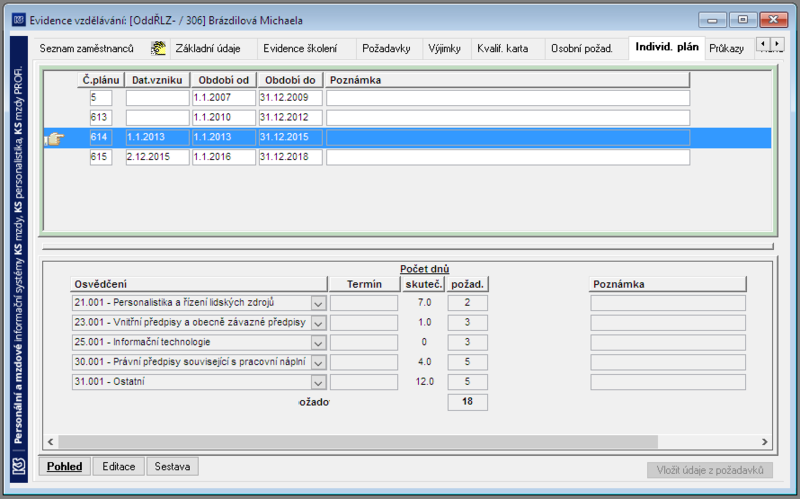Open the Průkazy tab
This screenshot has width=800, height=499.
coord(727,48)
